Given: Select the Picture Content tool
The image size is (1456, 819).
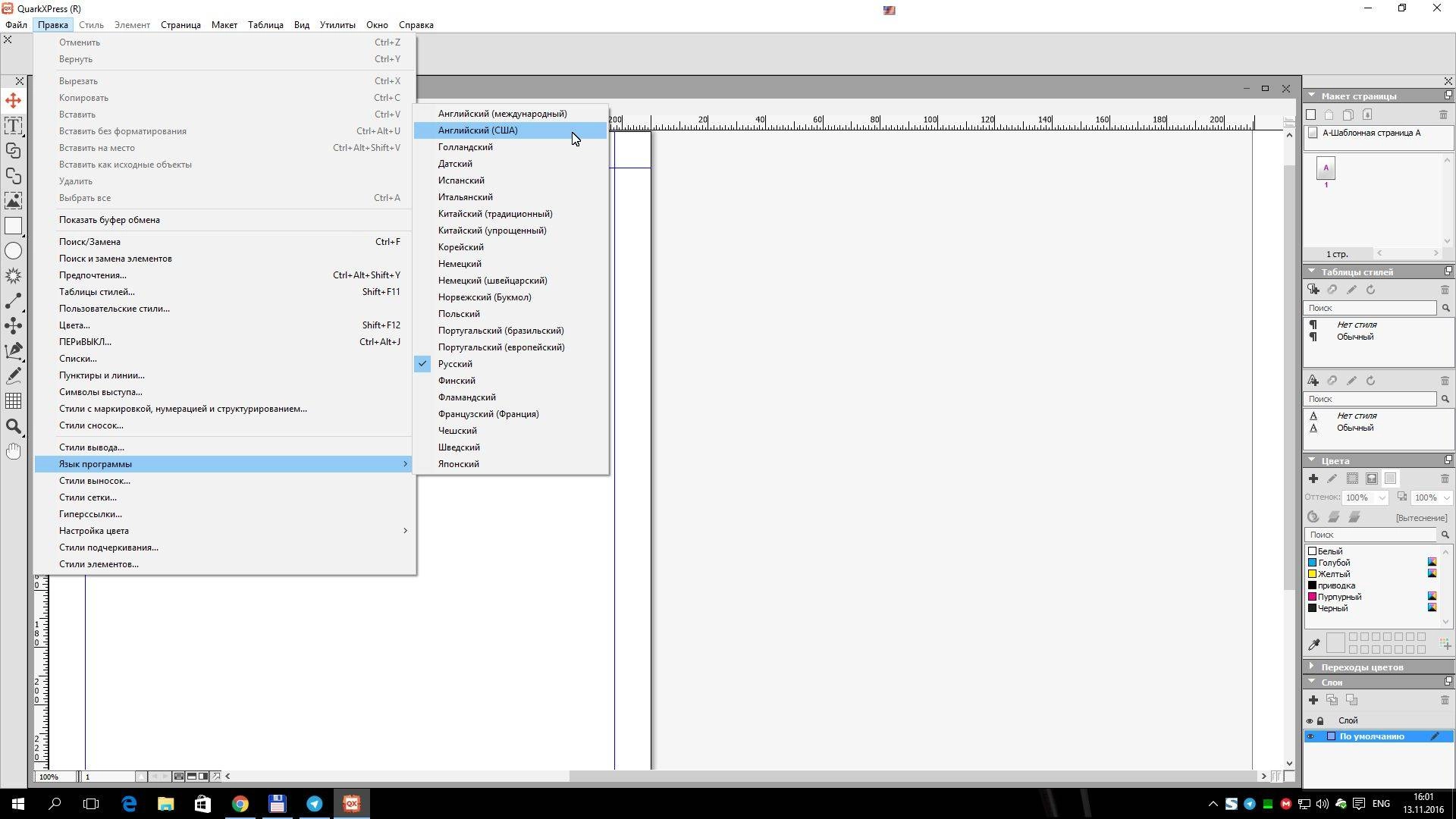Looking at the screenshot, I should [13, 201].
